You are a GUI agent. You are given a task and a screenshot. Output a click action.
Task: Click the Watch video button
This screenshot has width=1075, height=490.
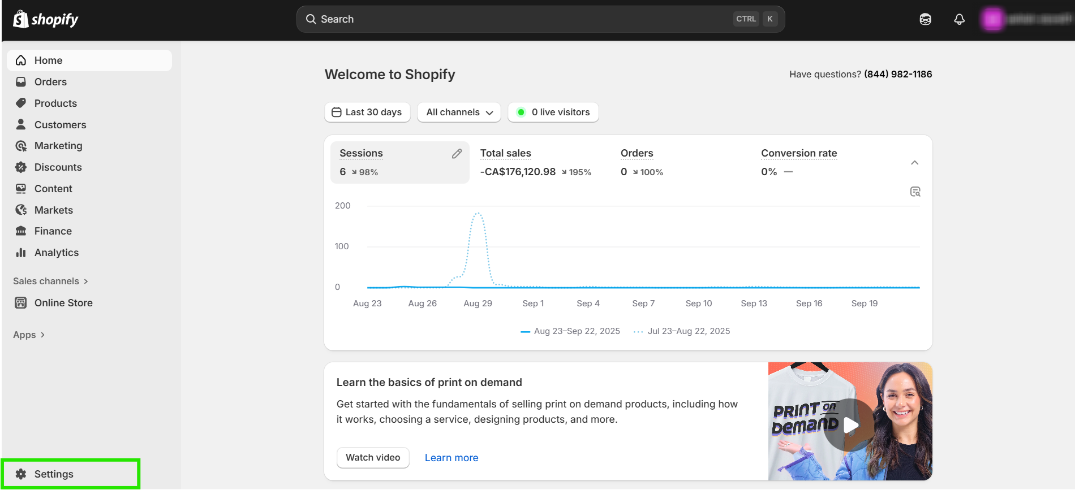(x=373, y=457)
